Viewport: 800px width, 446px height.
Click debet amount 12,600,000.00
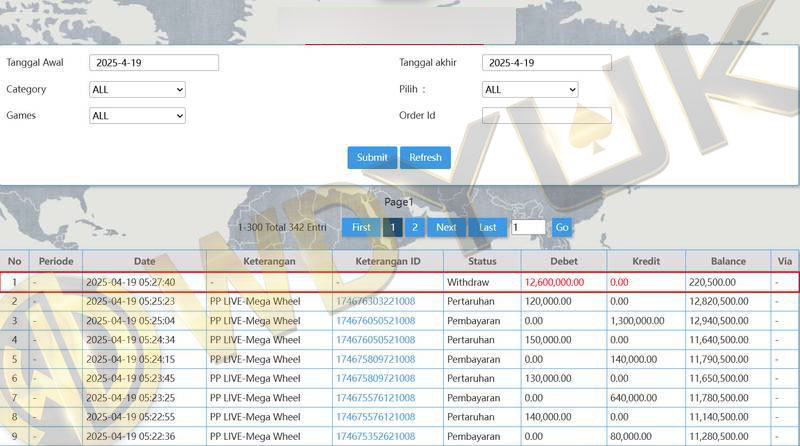(x=554, y=282)
